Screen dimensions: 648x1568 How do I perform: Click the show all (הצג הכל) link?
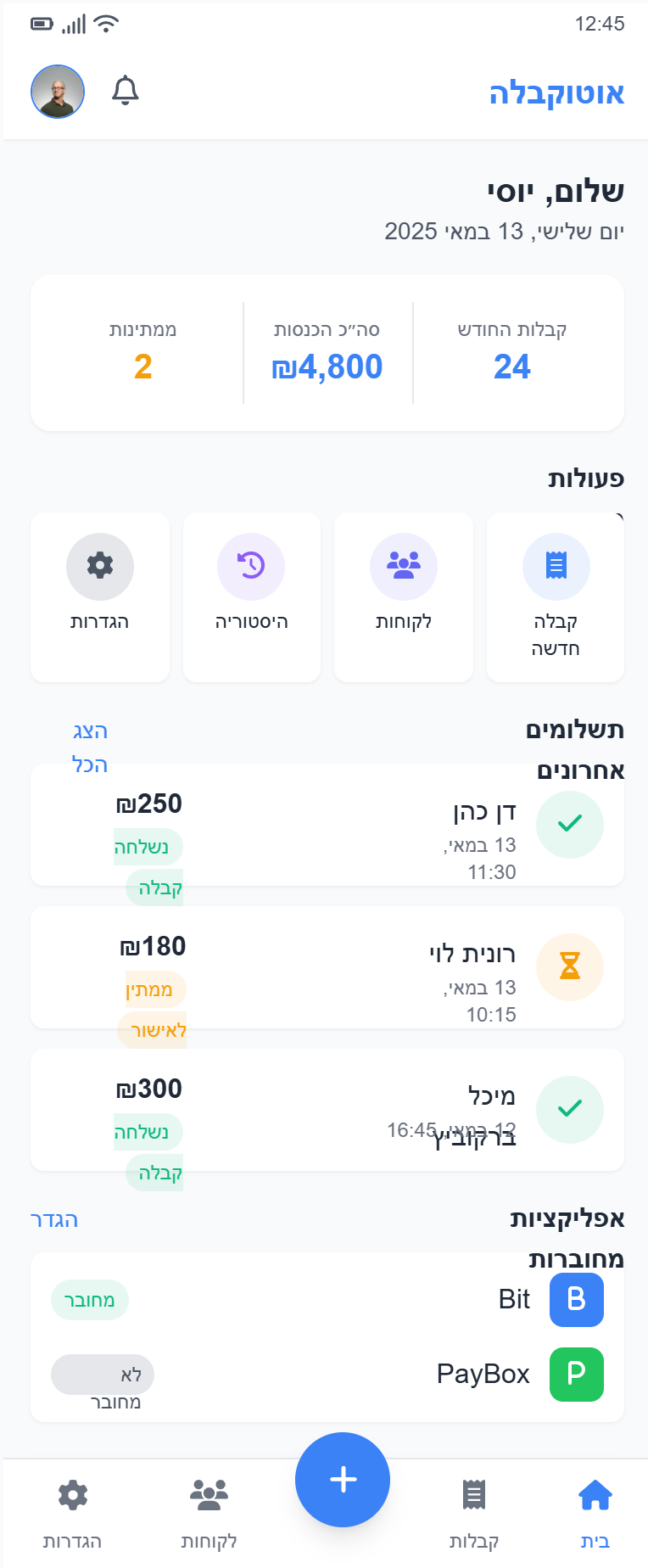click(90, 748)
